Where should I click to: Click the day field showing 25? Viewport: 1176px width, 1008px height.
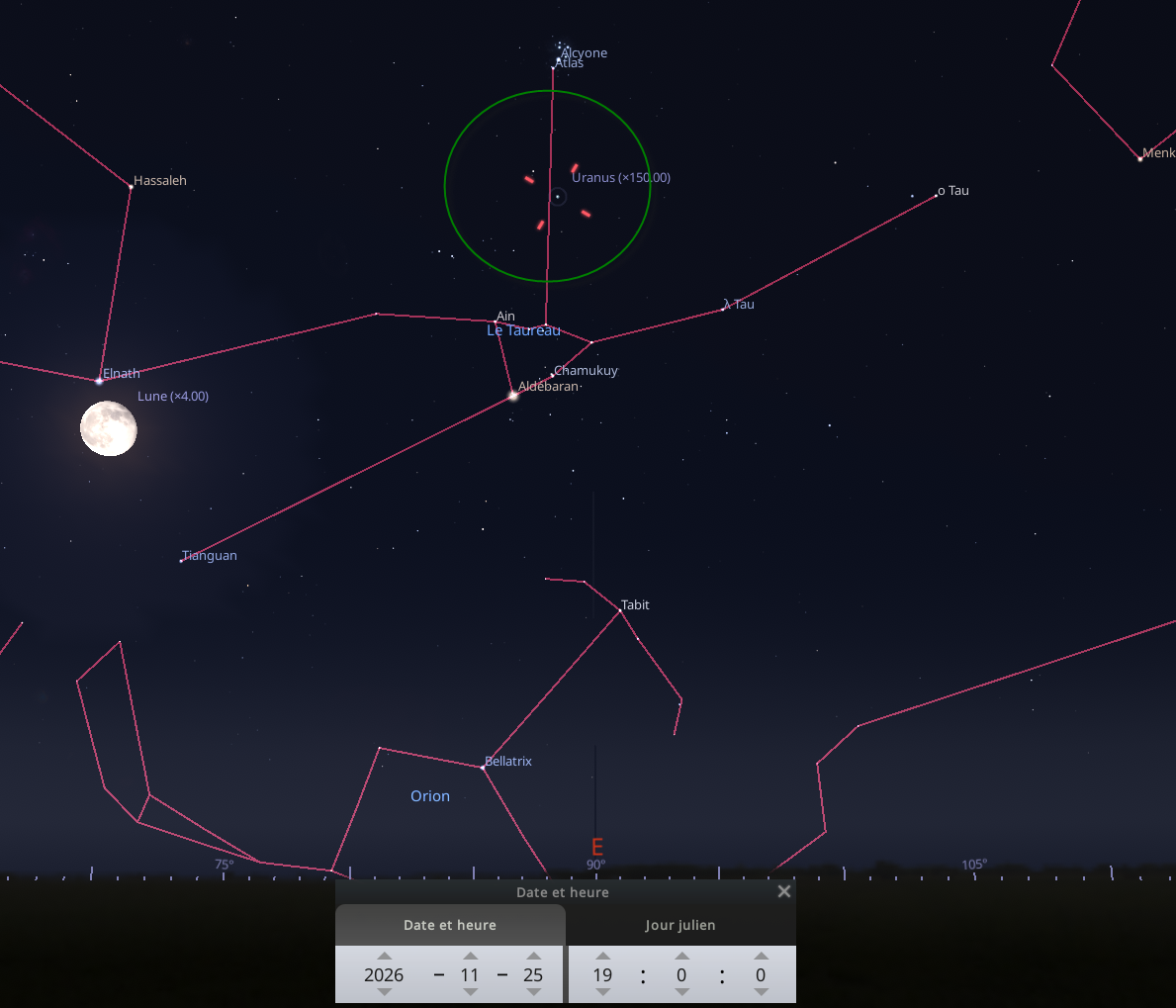[x=533, y=975]
